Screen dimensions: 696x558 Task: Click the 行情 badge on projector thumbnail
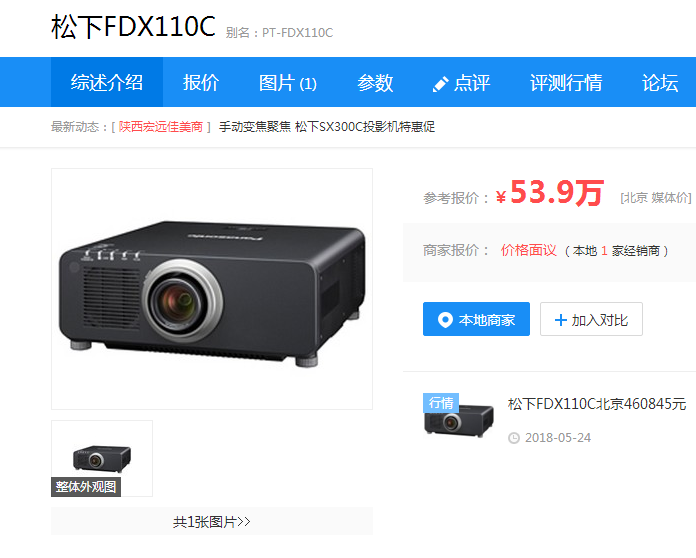(441, 403)
